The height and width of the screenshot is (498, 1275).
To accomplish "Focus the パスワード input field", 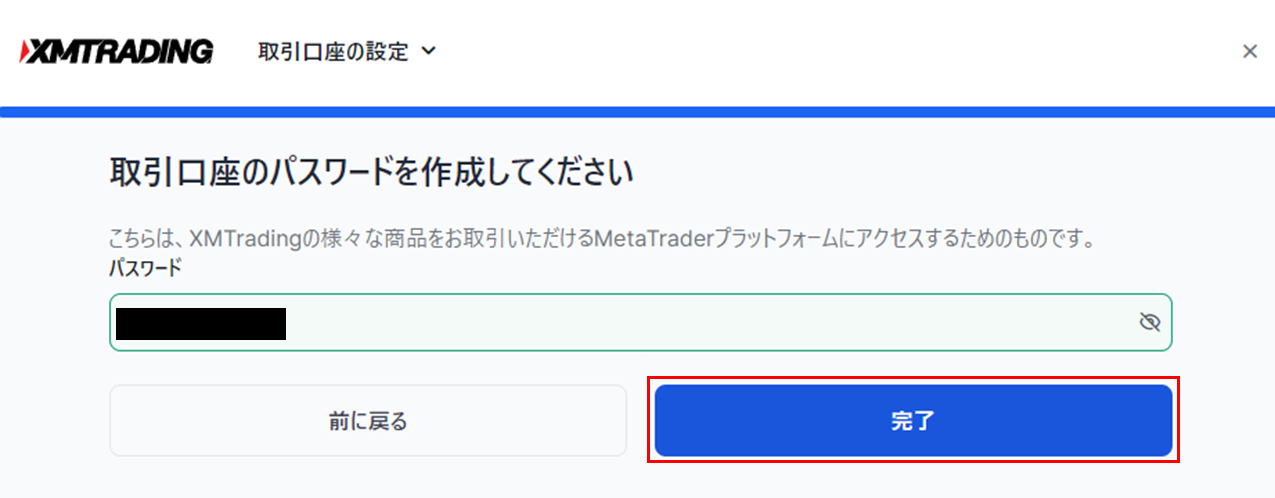I will click(640, 322).
